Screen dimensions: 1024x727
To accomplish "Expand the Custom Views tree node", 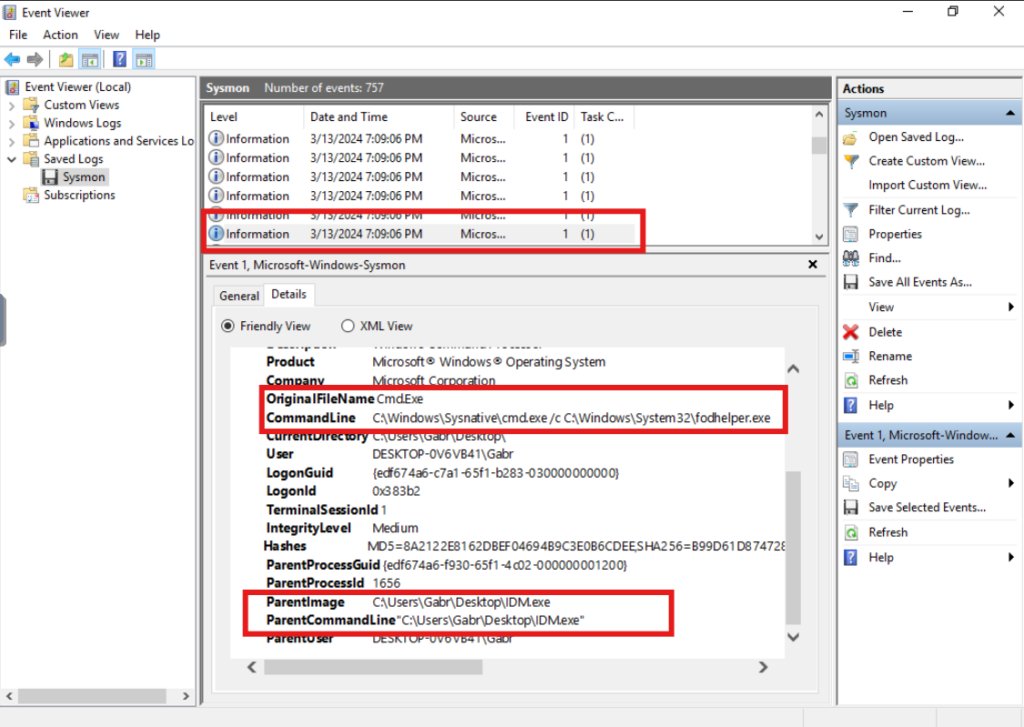I will pos(11,105).
